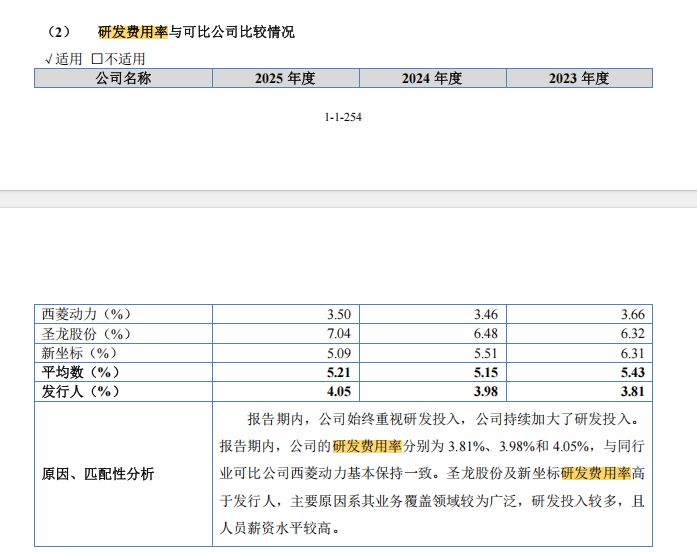
Task: Click highlighted 研发费用率 after 新坐标
Action: pyautogui.click(x=596, y=473)
